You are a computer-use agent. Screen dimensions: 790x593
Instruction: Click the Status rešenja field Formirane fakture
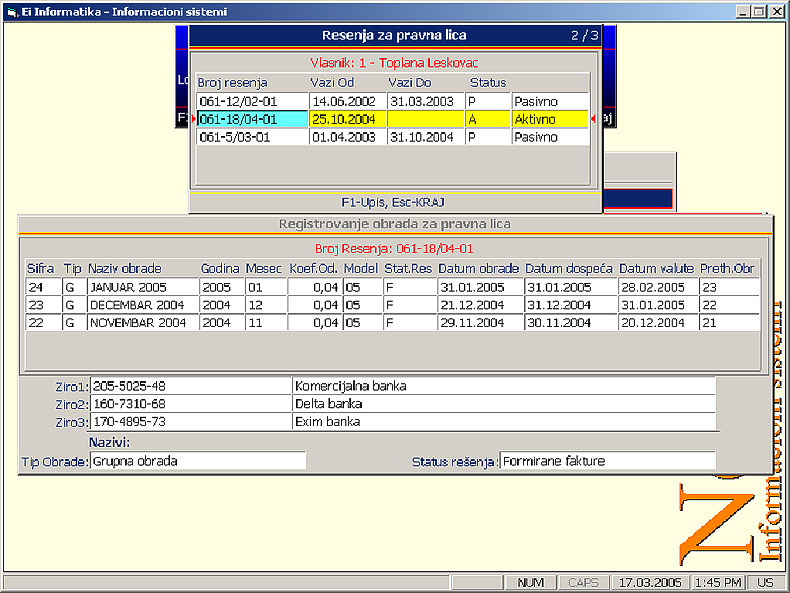coord(607,461)
